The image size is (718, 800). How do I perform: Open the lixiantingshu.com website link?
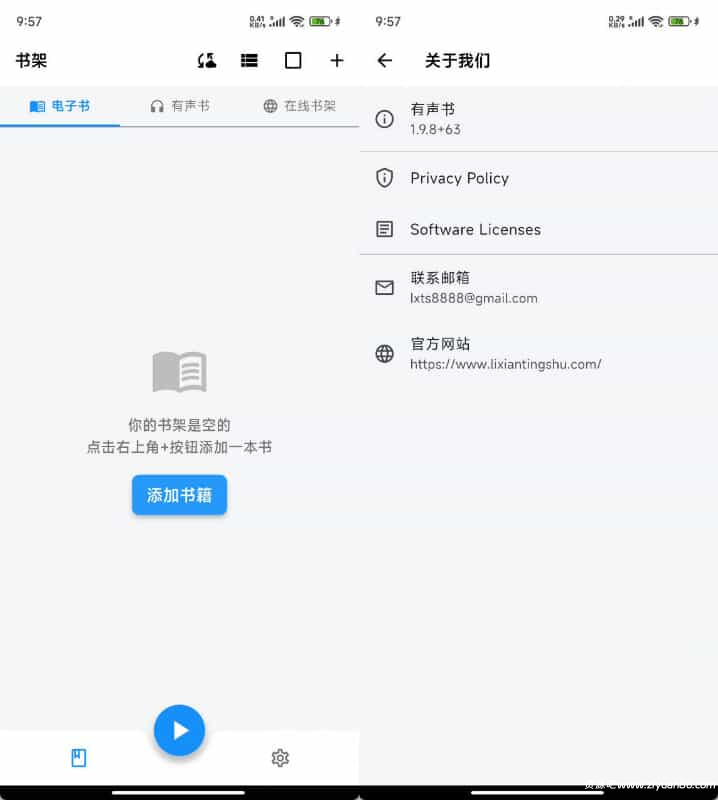coord(505,364)
